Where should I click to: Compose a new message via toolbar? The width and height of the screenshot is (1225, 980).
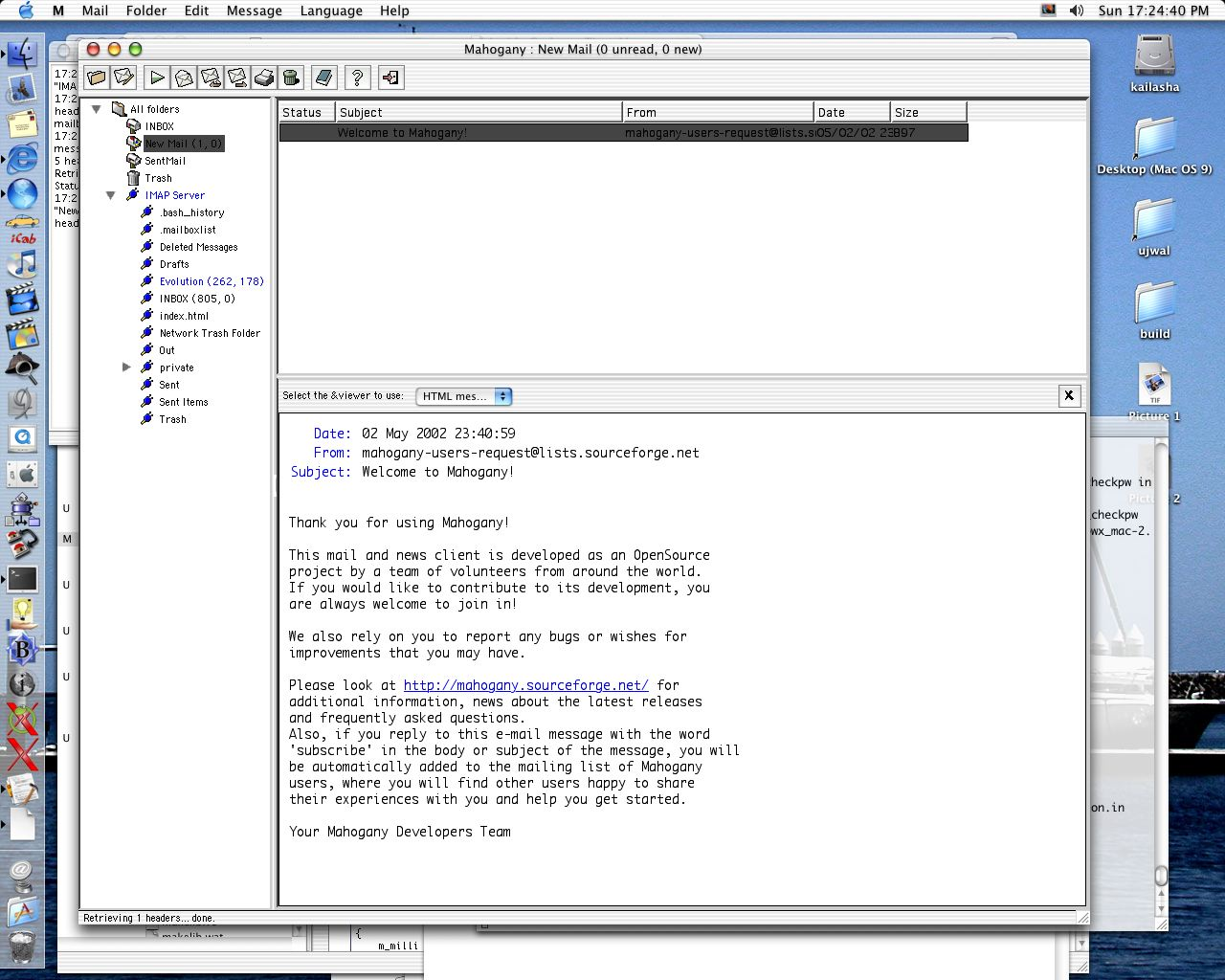click(123, 78)
